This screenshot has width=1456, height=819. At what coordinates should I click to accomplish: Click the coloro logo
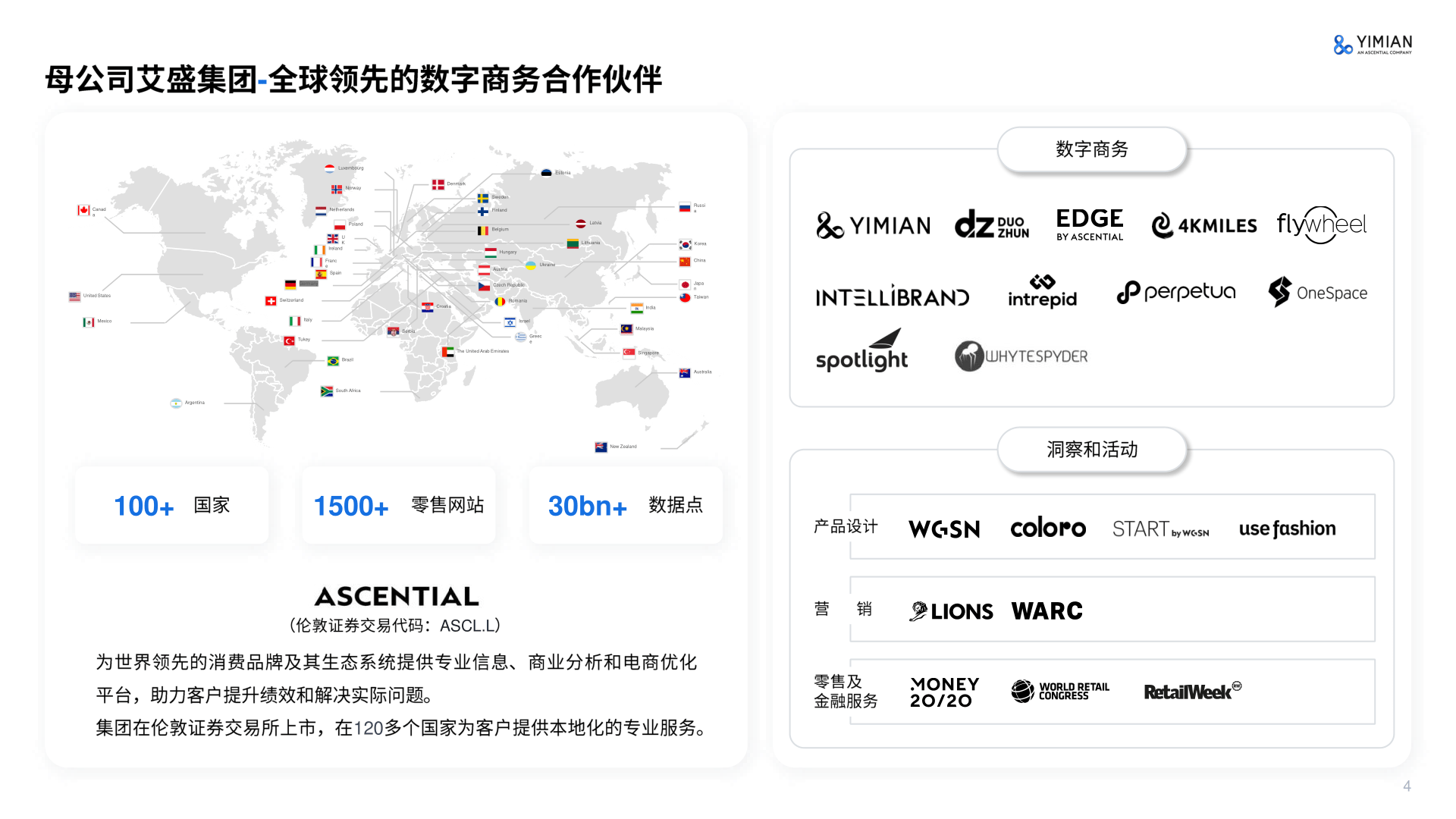pos(1048,528)
